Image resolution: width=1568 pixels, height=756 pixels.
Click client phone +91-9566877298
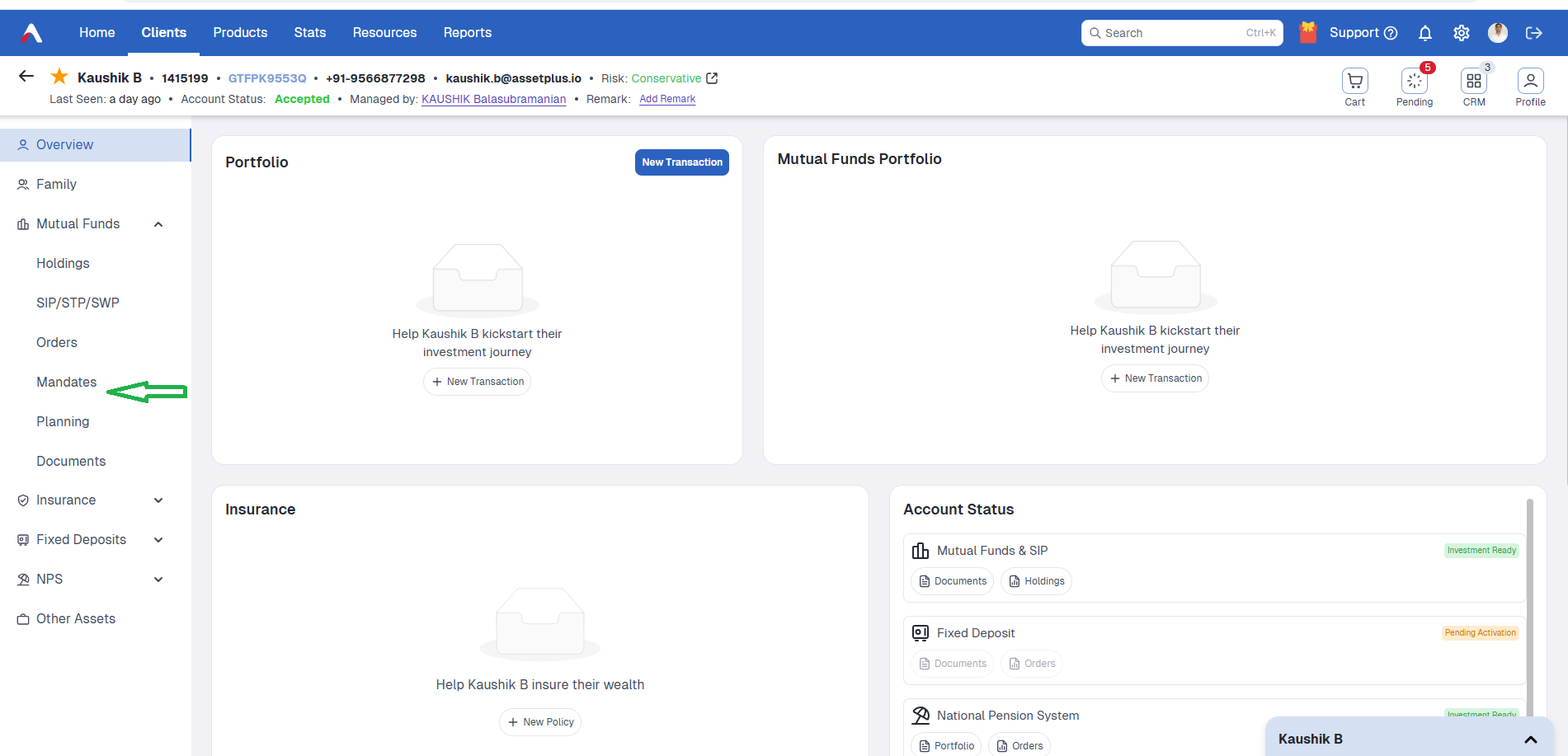tap(375, 78)
